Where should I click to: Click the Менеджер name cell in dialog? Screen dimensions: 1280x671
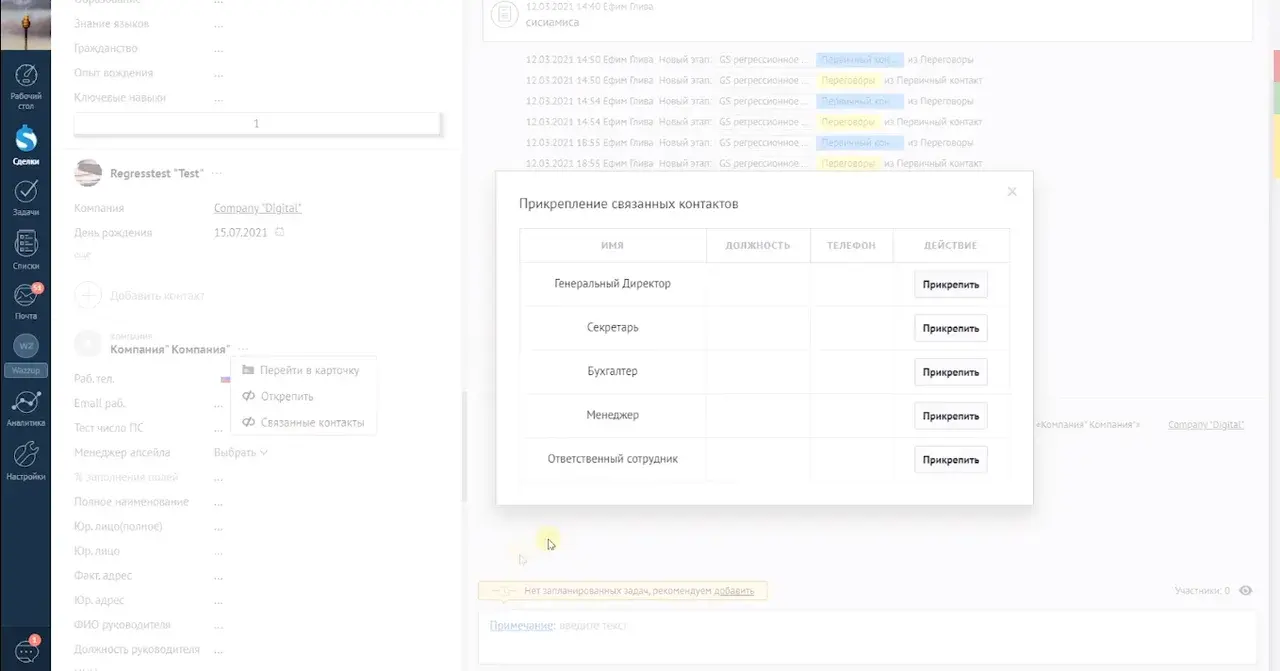click(x=613, y=416)
